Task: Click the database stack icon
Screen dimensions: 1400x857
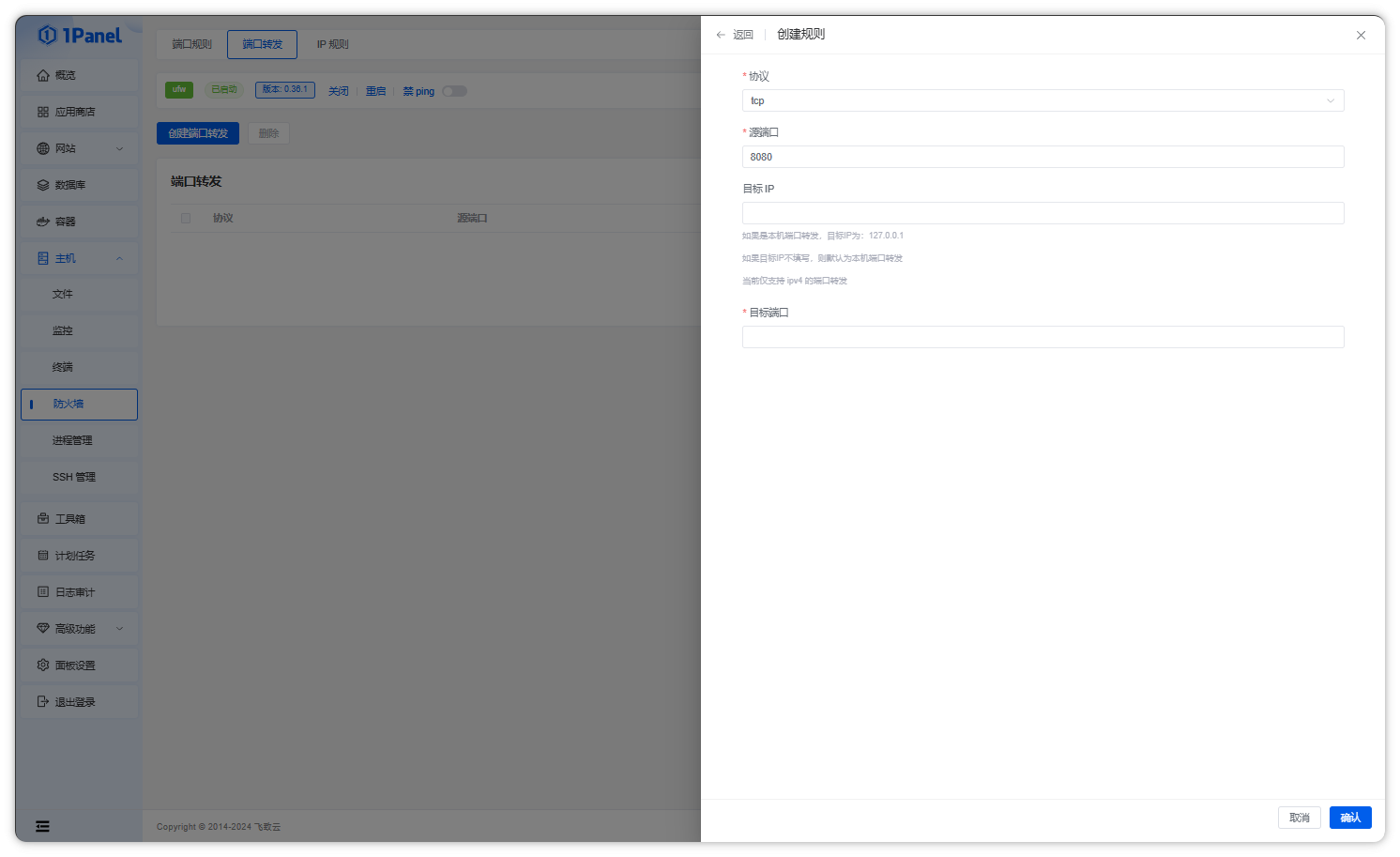Action: click(x=43, y=185)
